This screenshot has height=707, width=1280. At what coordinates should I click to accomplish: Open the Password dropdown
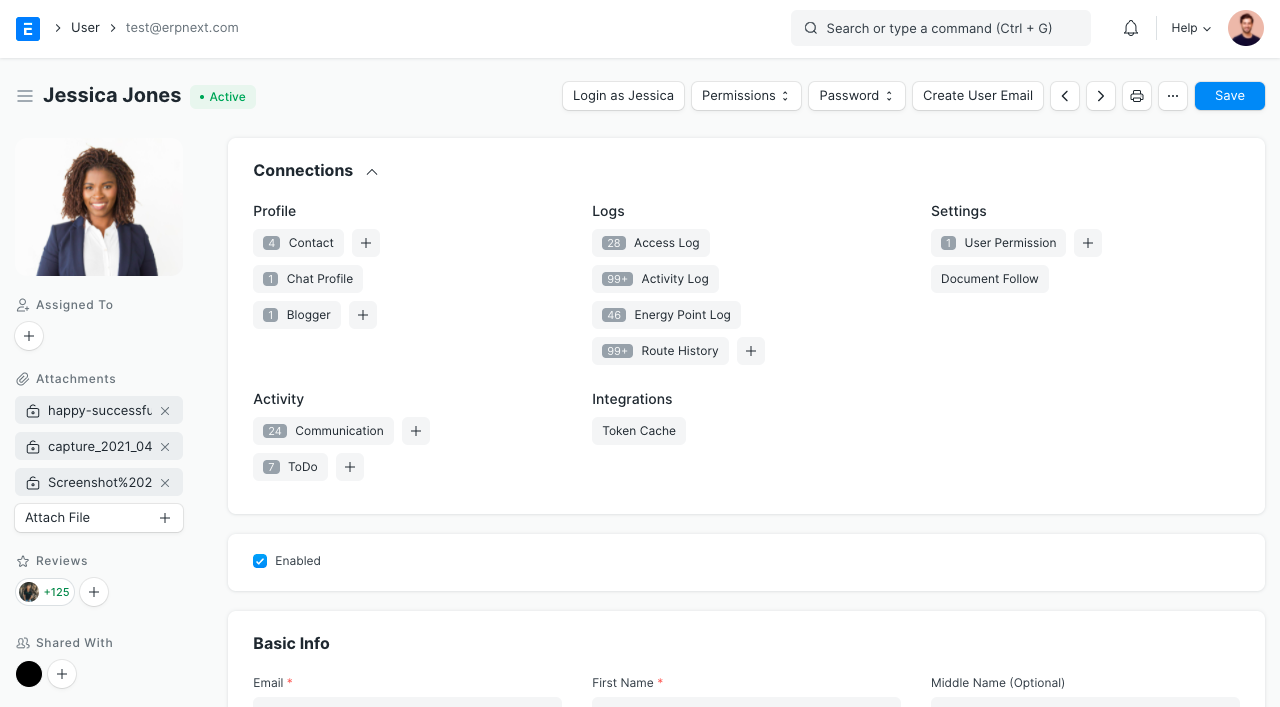856,95
